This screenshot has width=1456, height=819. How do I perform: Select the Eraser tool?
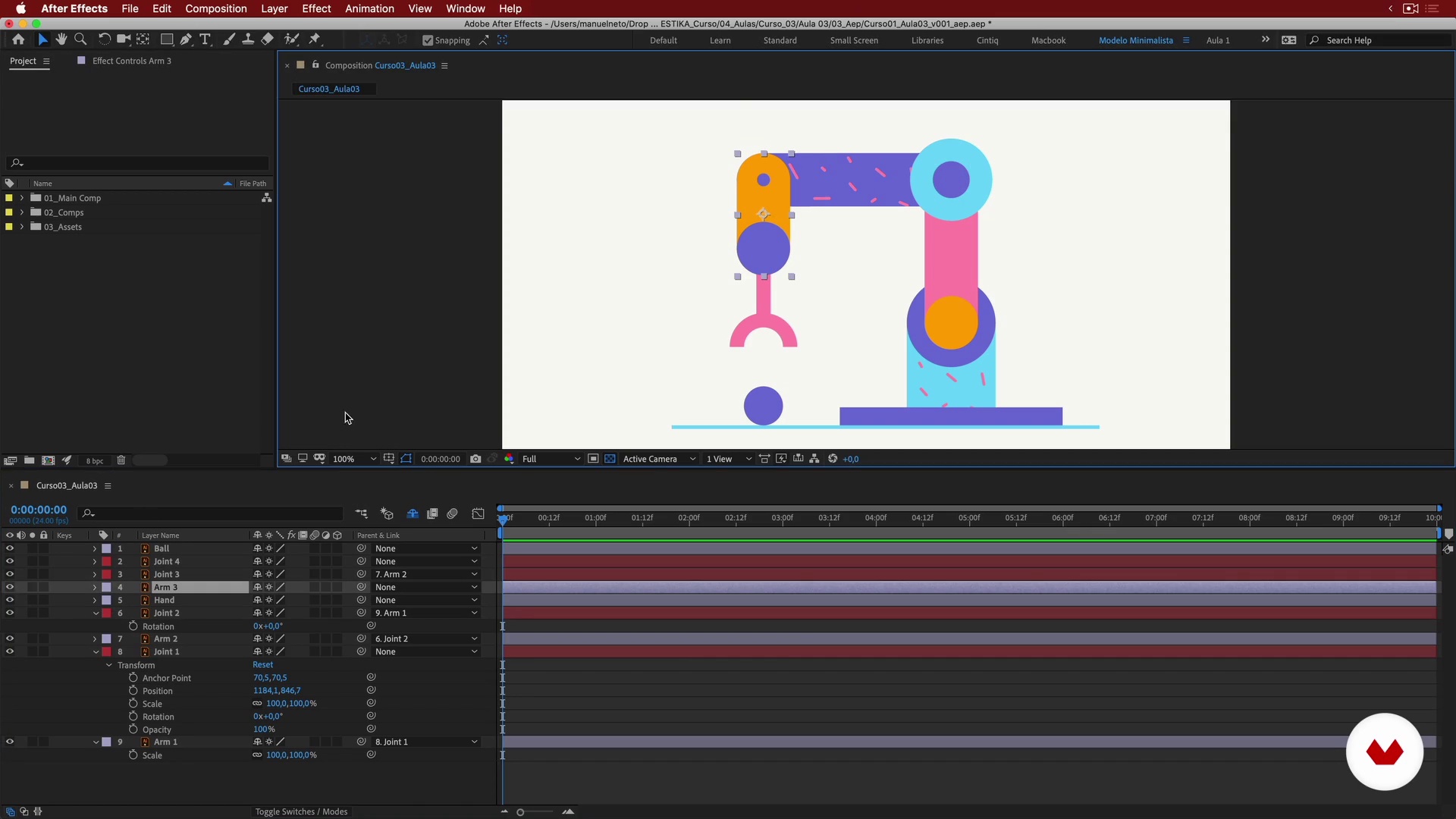[267, 39]
